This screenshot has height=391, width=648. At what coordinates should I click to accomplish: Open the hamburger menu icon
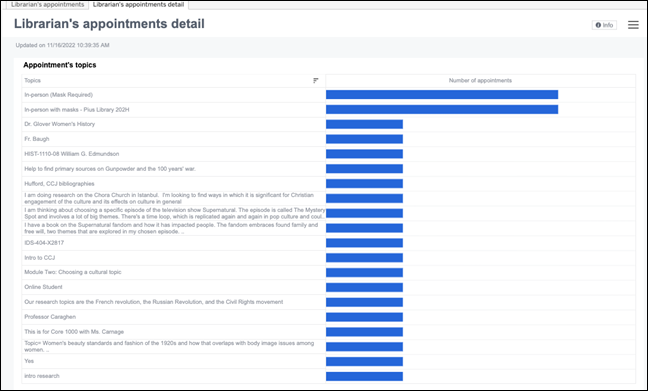click(633, 25)
